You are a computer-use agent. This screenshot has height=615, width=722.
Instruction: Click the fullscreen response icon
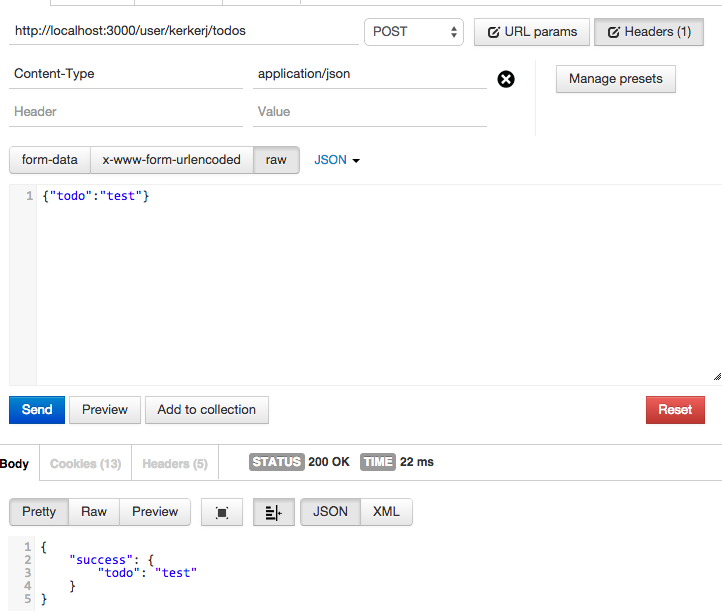tap(222, 512)
